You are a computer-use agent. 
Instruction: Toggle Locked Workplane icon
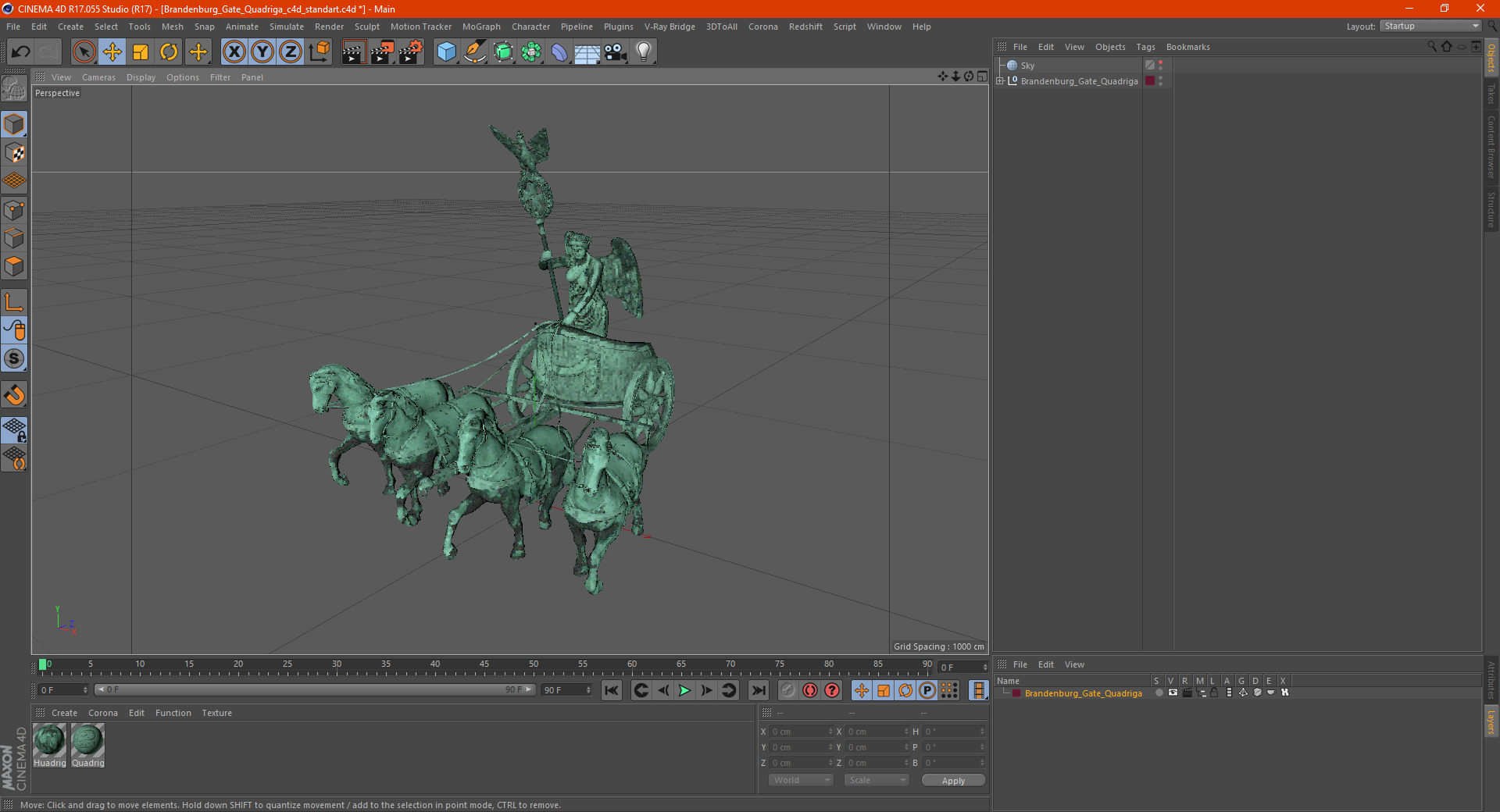click(x=14, y=430)
